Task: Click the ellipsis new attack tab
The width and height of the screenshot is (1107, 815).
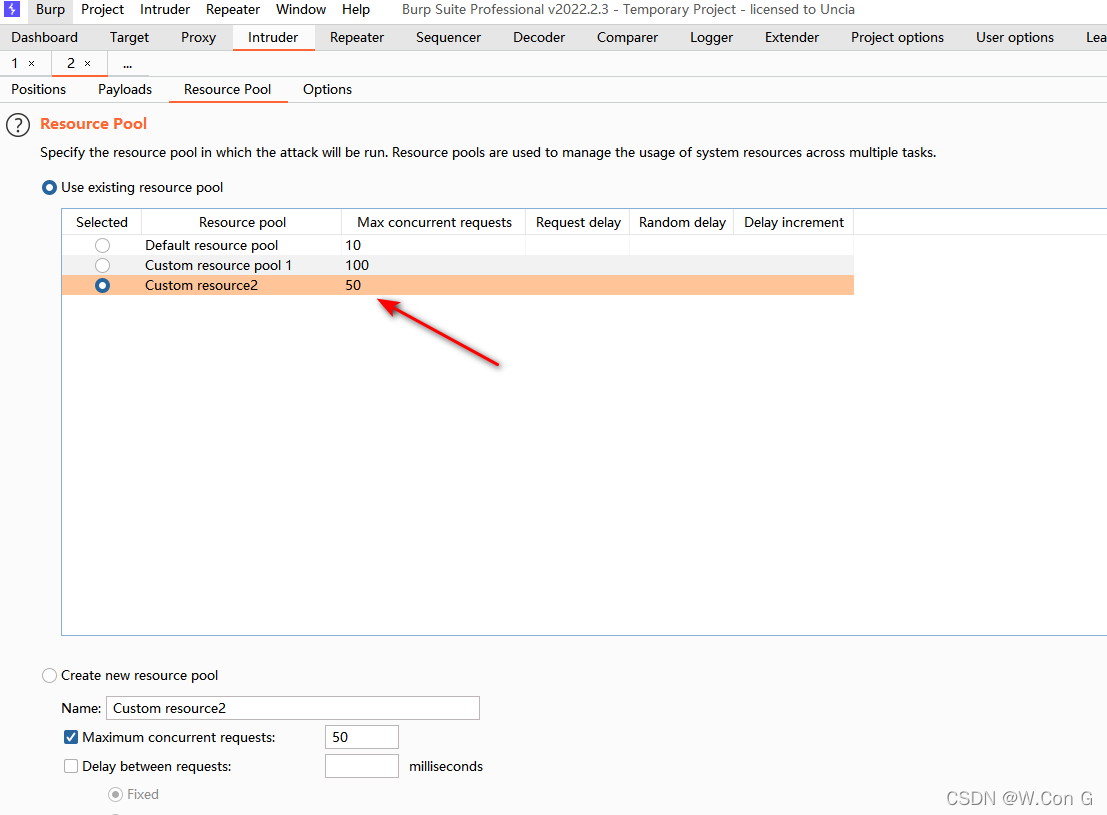Action: coord(127,64)
